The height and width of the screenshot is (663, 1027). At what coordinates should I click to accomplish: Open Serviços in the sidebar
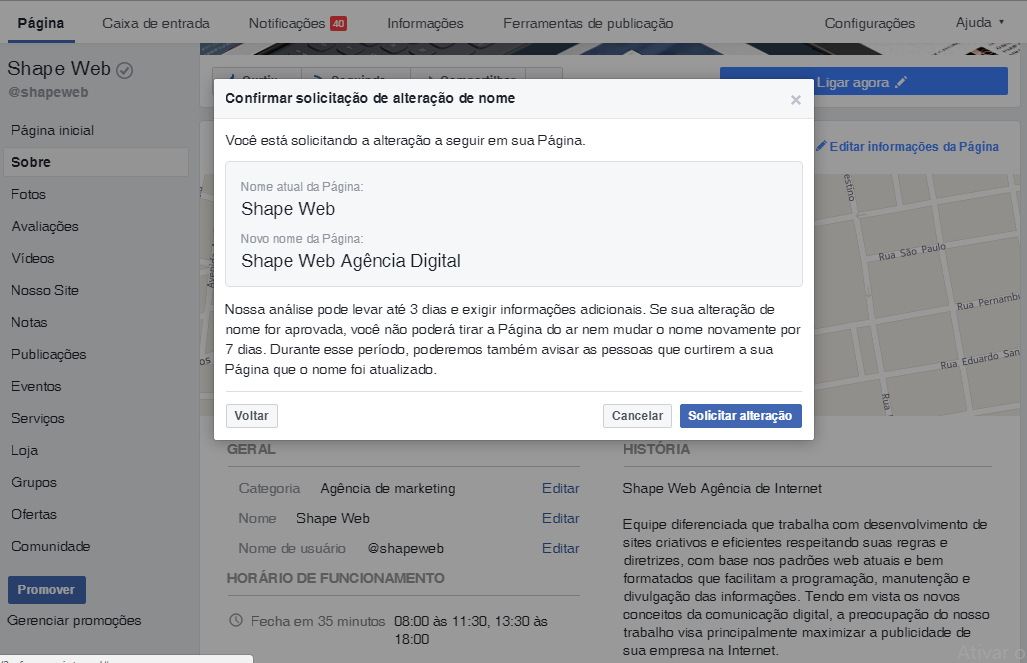[37, 419]
